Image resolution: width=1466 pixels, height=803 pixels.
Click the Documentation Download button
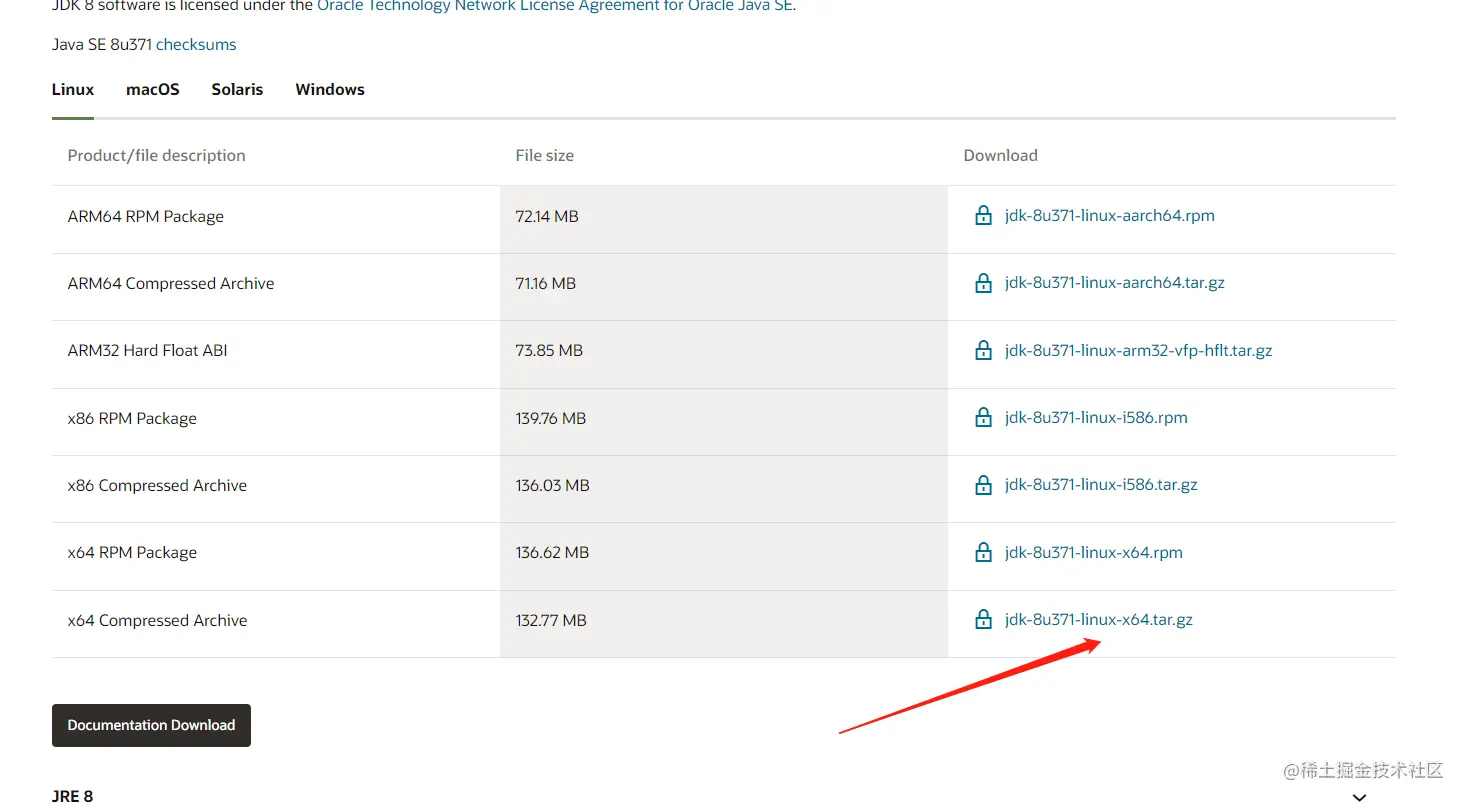click(151, 725)
